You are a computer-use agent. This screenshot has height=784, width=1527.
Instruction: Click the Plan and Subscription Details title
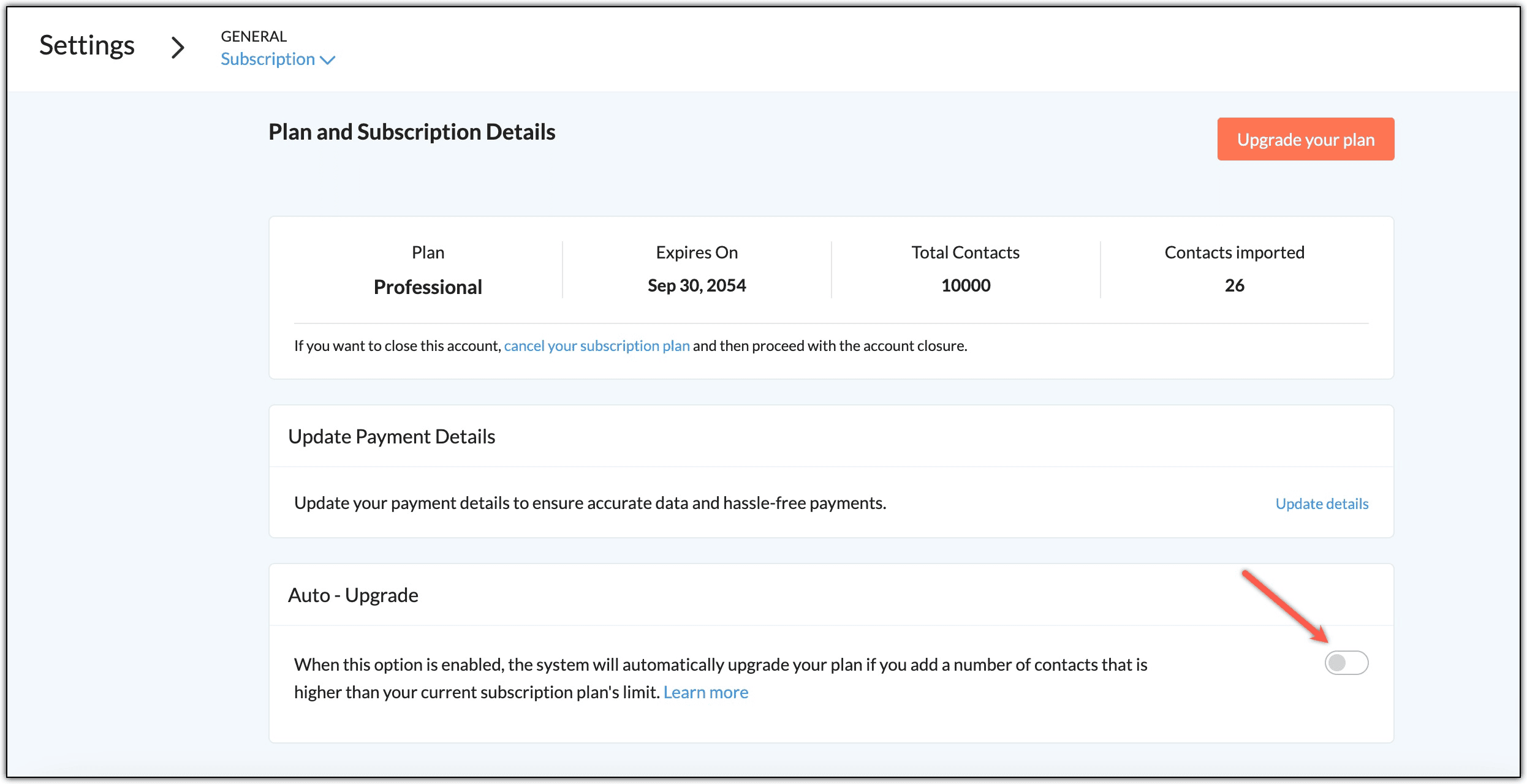pos(412,132)
